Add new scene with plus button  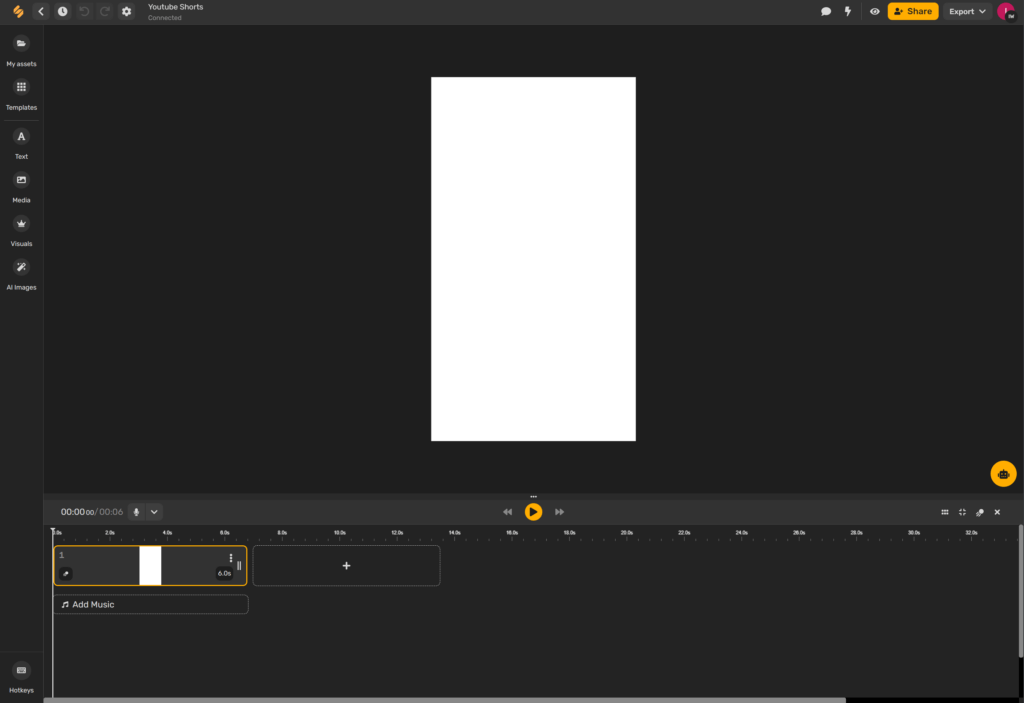click(346, 566)
